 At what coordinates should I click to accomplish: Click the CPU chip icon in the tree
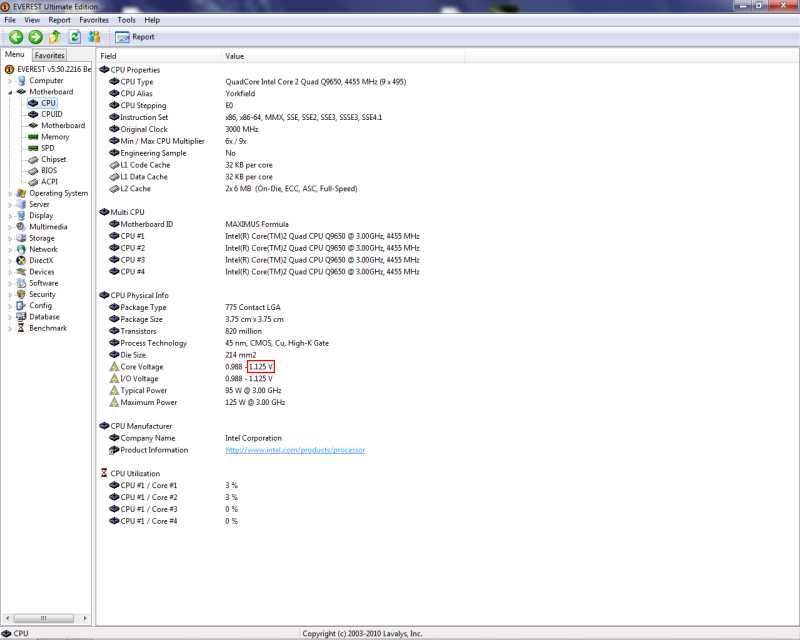pos(33,103)
